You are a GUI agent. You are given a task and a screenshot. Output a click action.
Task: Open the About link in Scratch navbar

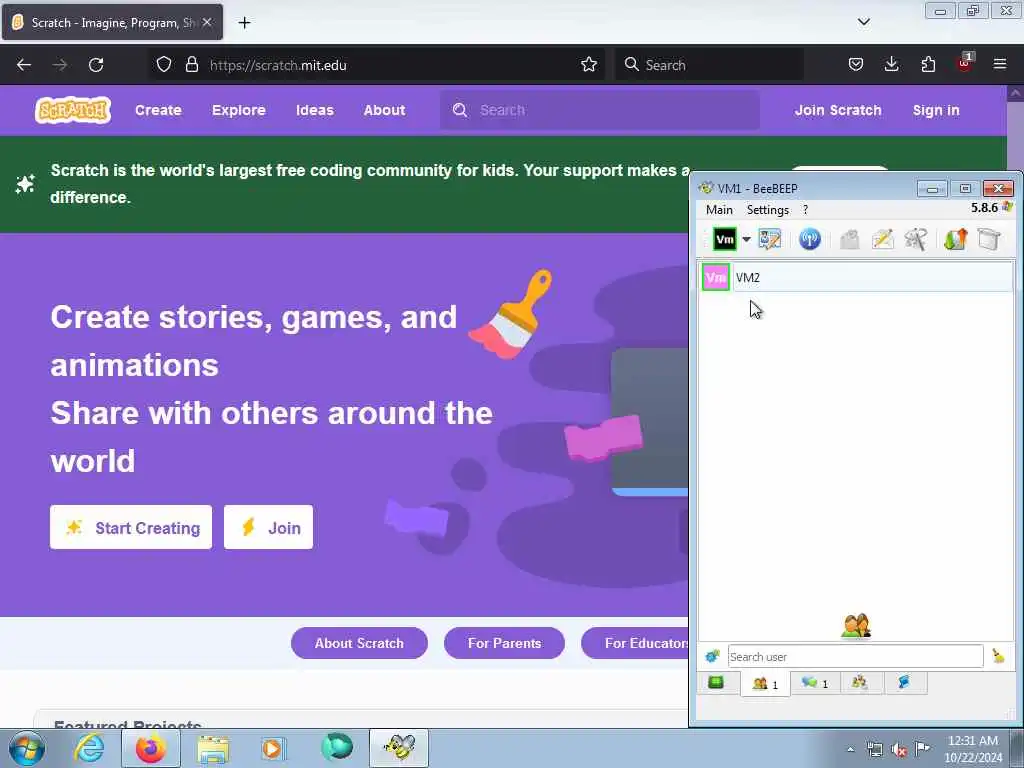(x=384, y=110)
